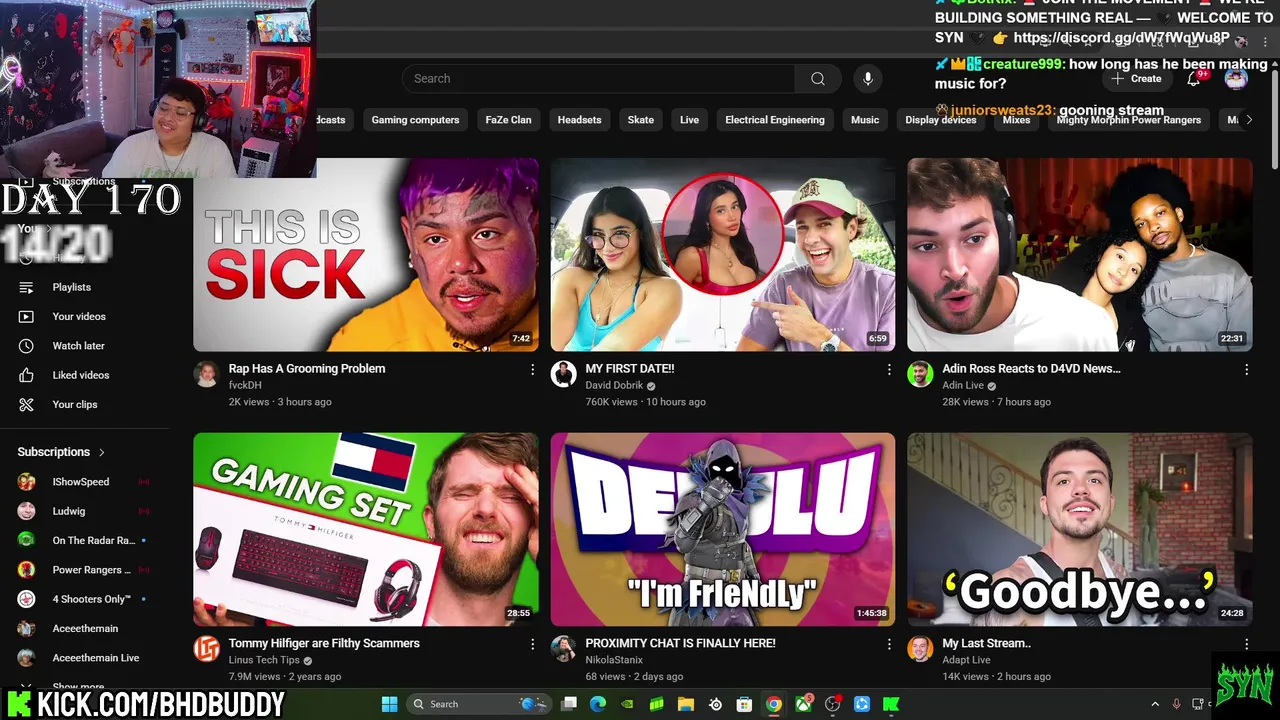Click the Create button

coord(1137,79)
